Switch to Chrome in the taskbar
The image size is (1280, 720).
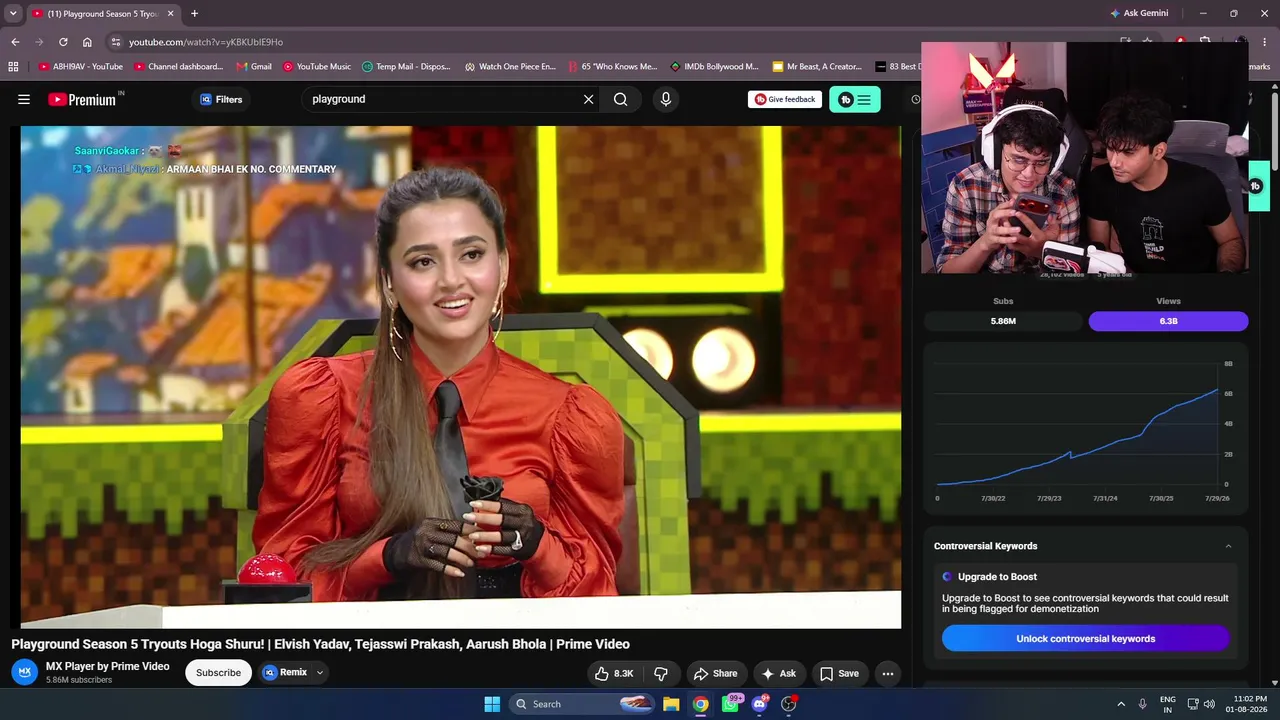click(x=701, y=704)
